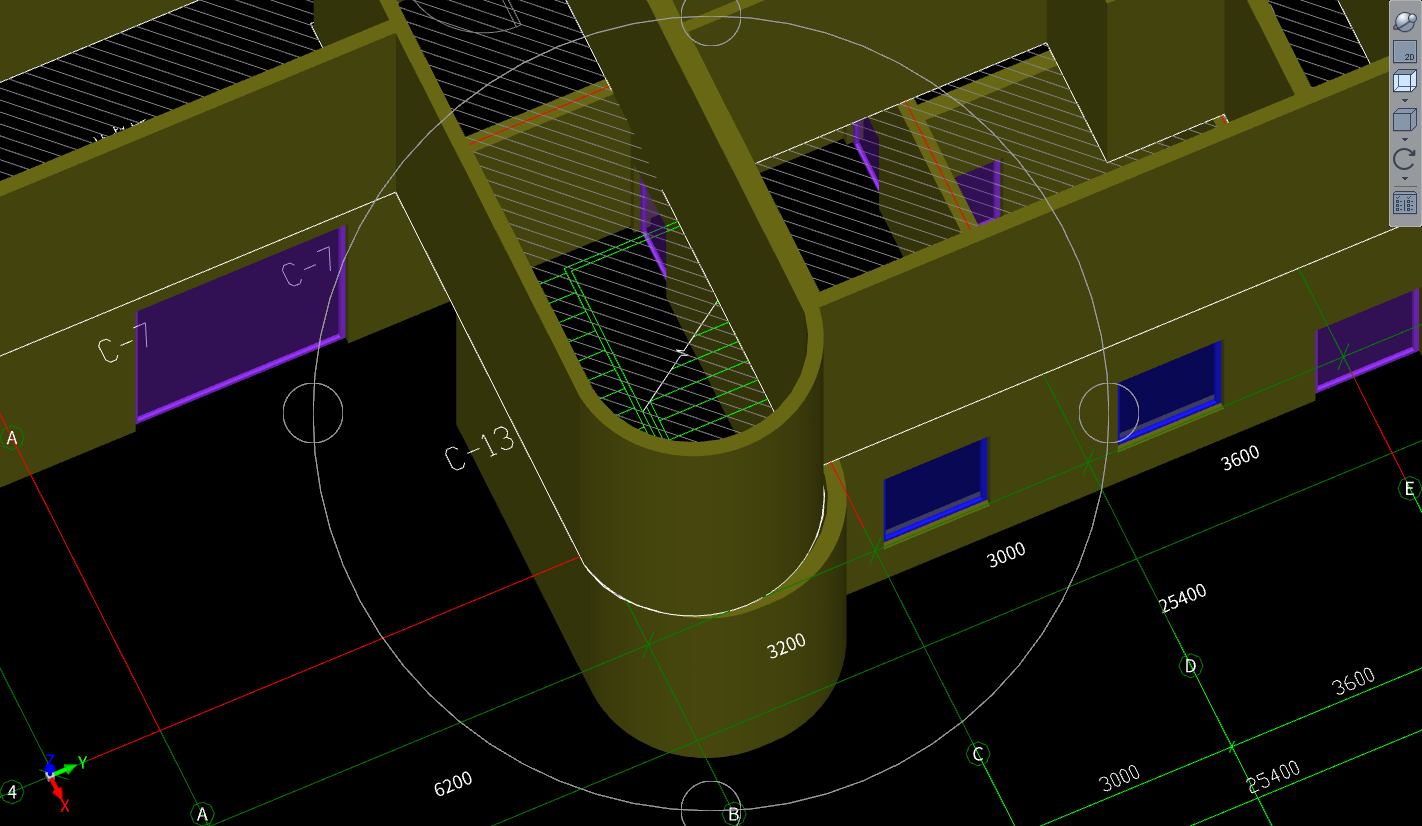This screenshot has width=1422, height=826.
Task: Pick grid bubble E
Action: pos(1409,488)
